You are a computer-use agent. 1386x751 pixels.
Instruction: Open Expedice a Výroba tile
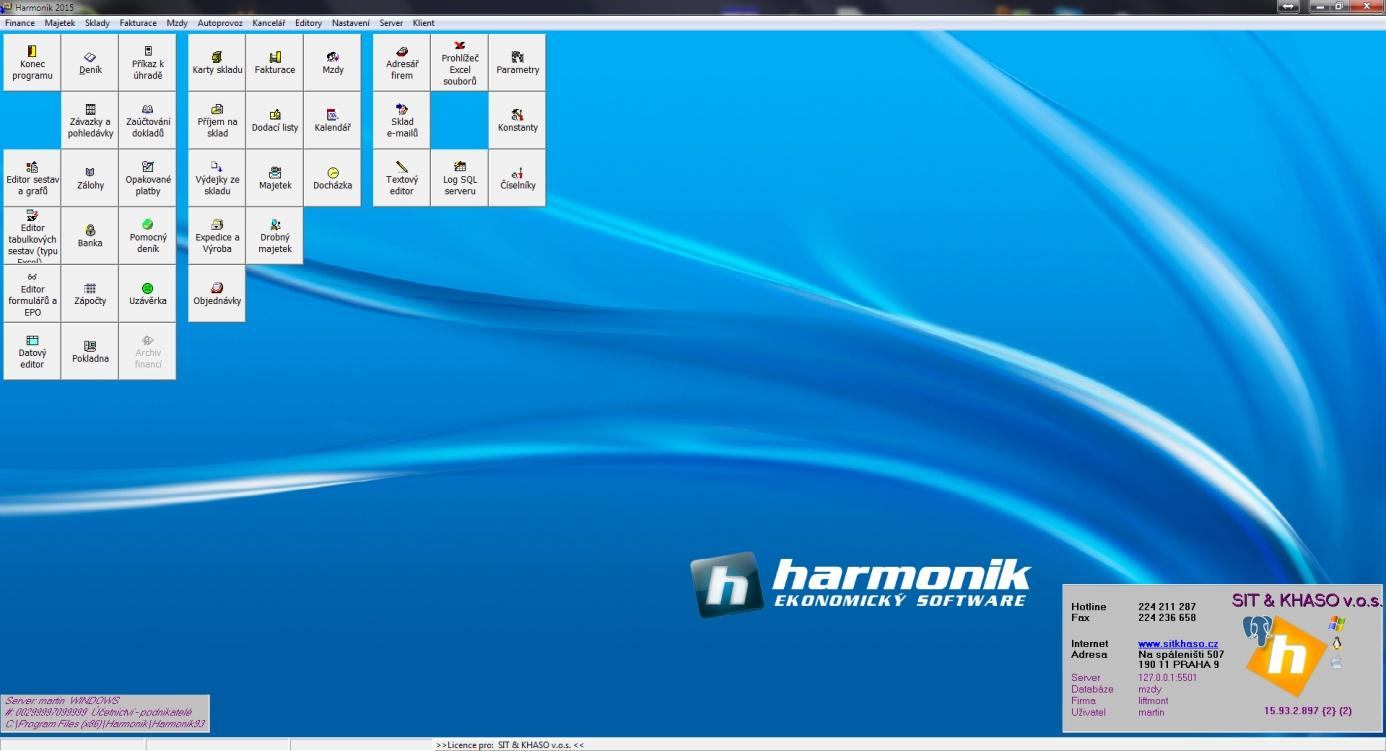[x=217, y=236]
